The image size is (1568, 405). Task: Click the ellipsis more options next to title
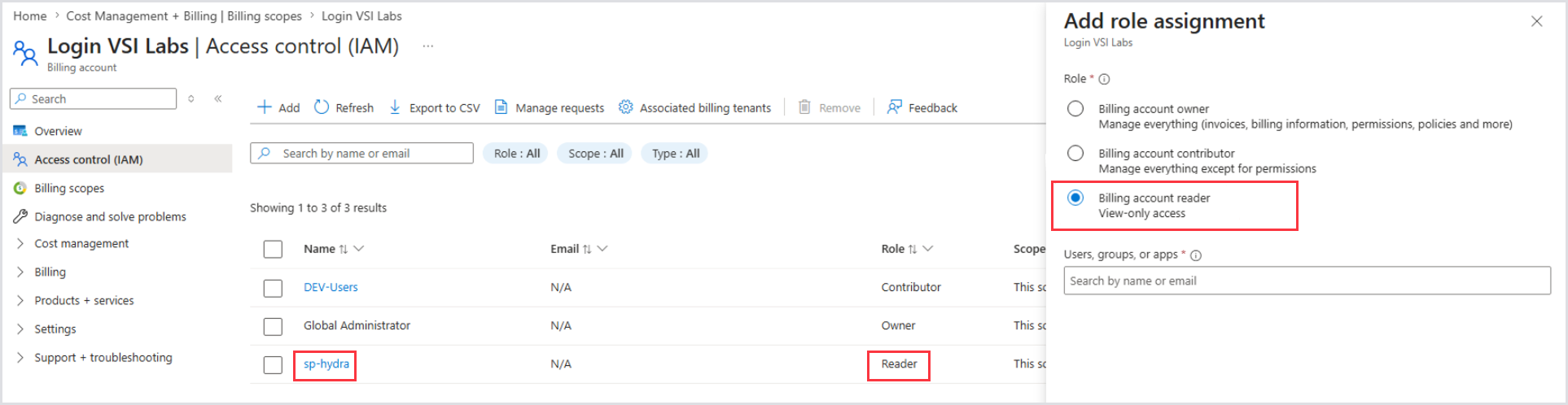click(x=428, y=46)
